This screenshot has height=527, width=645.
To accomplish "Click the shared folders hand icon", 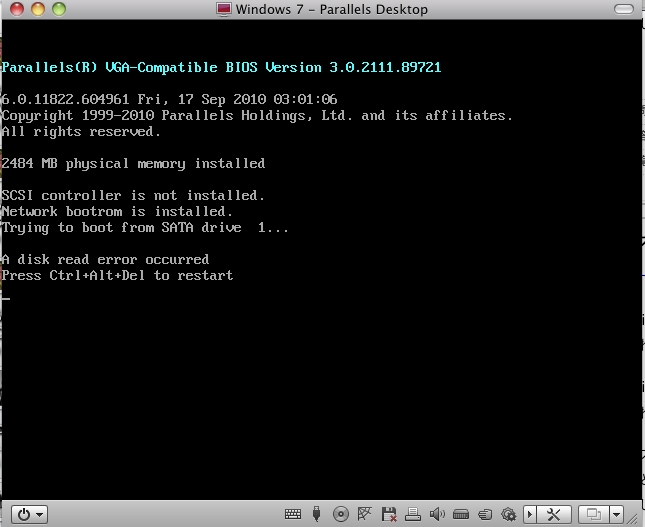I will tap(485, 514).
